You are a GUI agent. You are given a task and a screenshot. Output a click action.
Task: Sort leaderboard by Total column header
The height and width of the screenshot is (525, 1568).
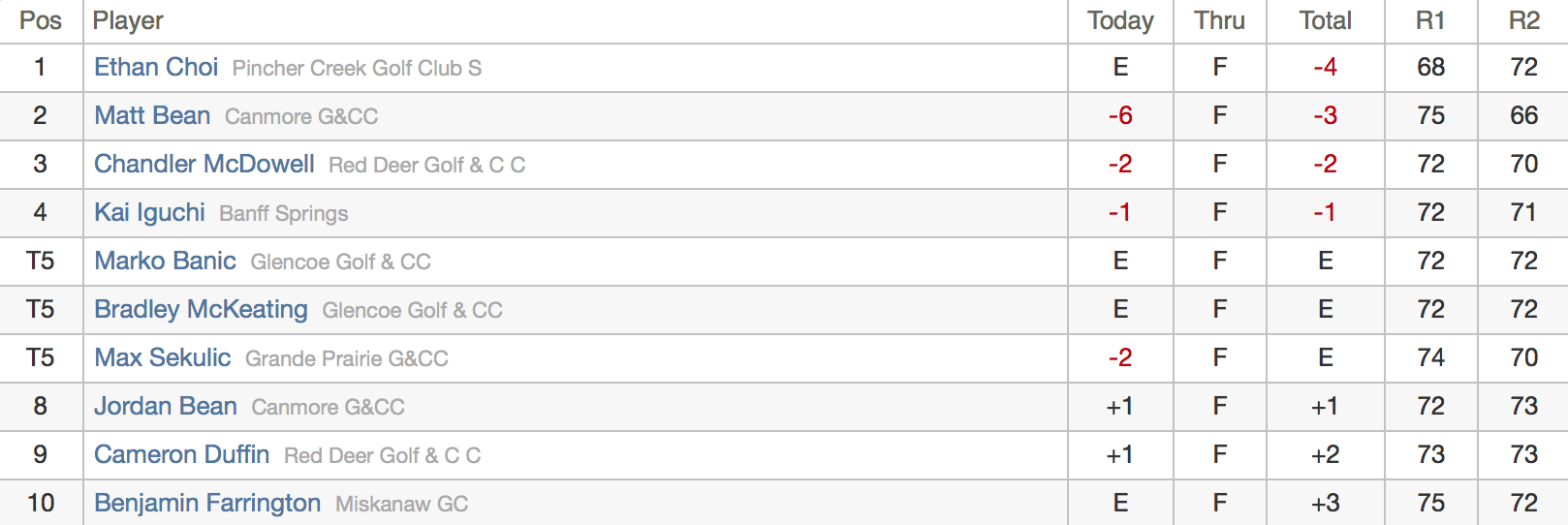point(1325,21)
